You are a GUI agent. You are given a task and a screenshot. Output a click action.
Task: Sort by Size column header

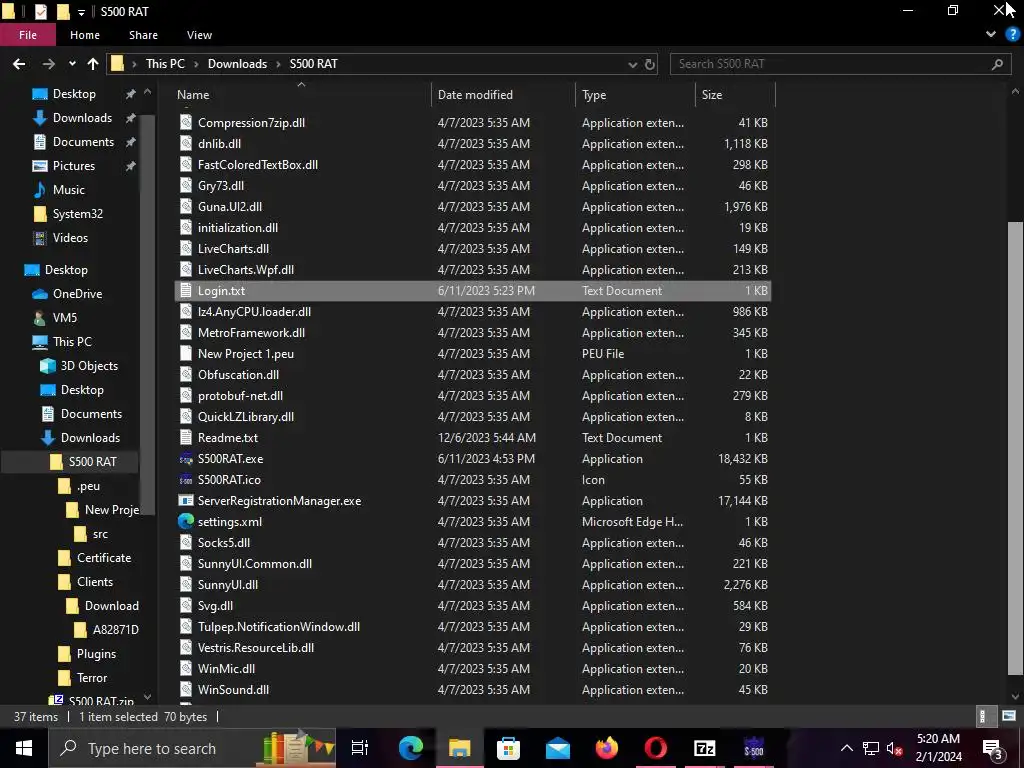712,95
